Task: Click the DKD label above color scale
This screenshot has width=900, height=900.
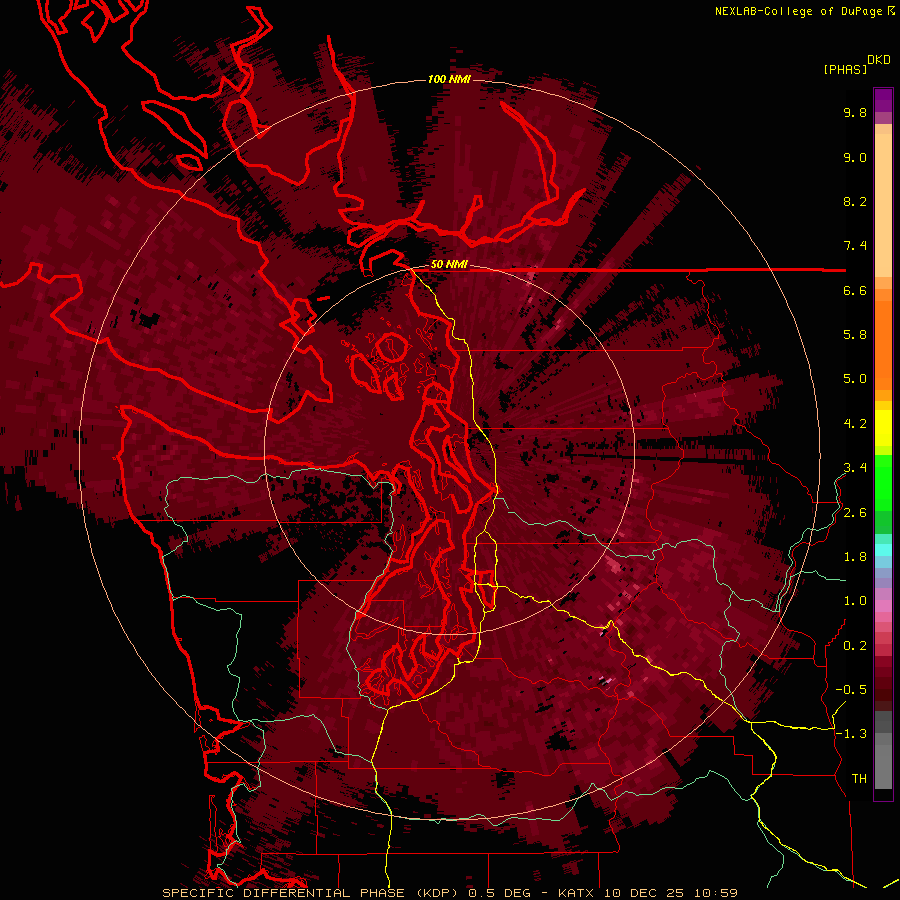Action: click(879, 60)
